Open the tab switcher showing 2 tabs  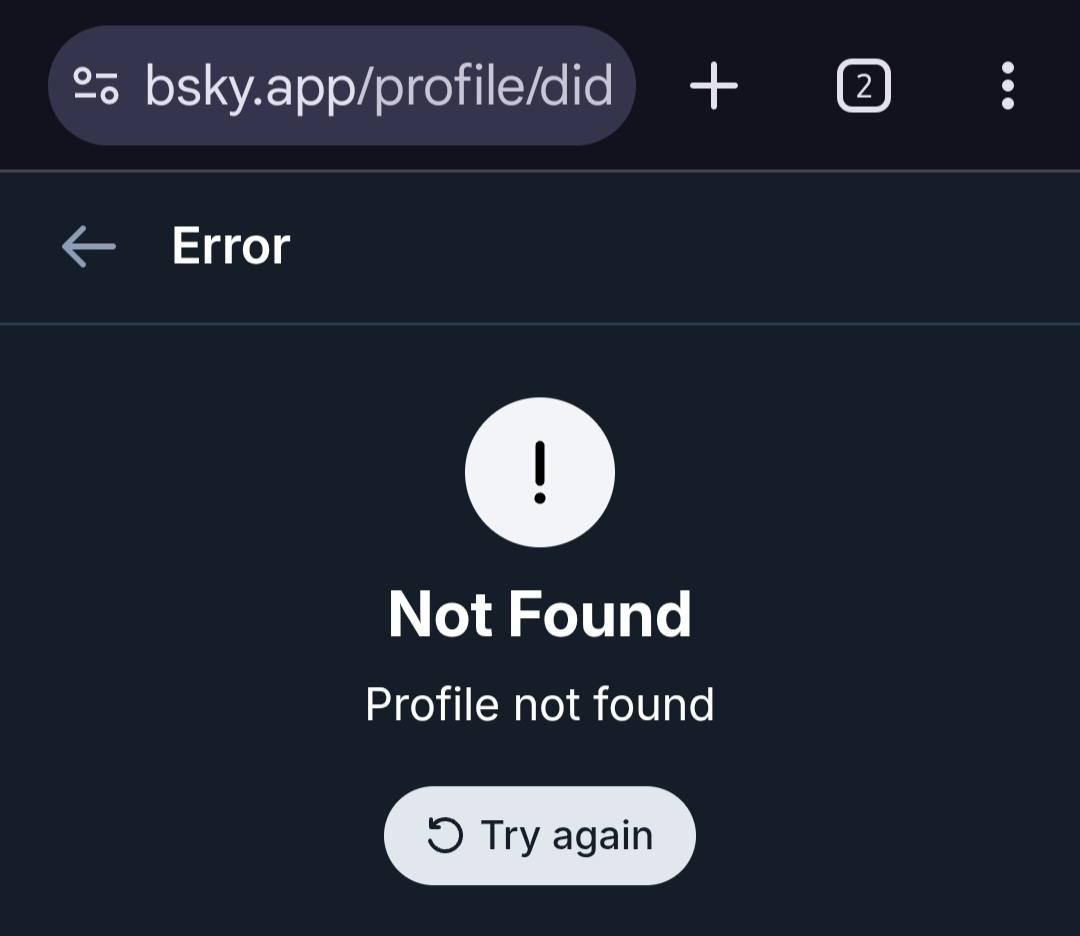[x=863, y=86]
